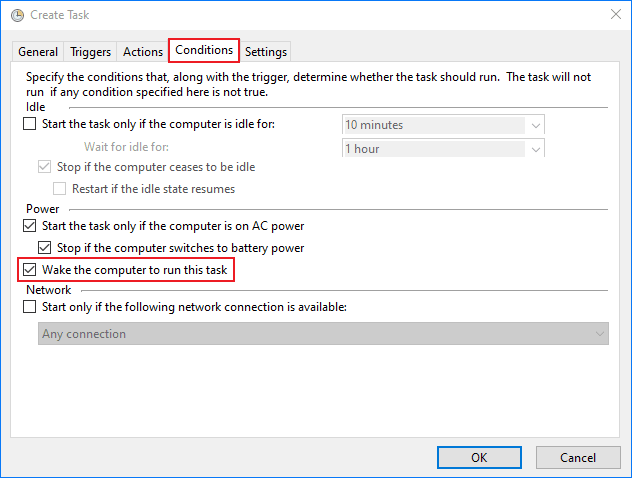This screenshot has width=632, height=478.
Task: Enable start only if computer is idle
Action: tap(29, 124)
